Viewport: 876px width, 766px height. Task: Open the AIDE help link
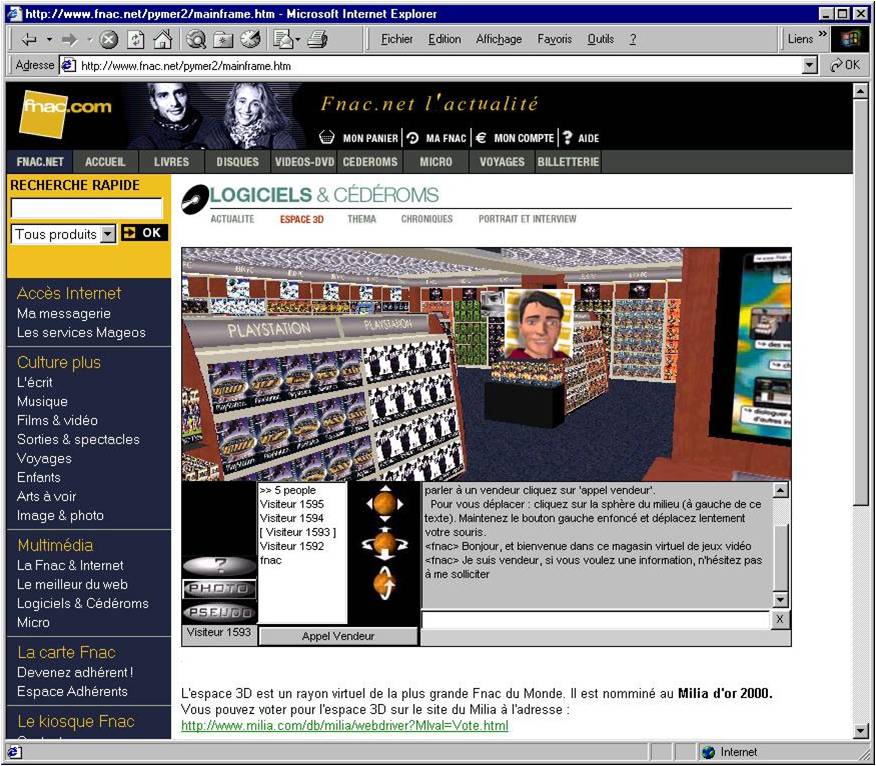581,138
